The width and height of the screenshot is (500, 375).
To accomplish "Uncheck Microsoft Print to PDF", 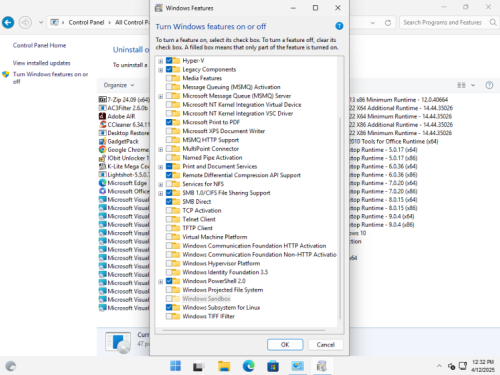I will [x=169, y=122].
